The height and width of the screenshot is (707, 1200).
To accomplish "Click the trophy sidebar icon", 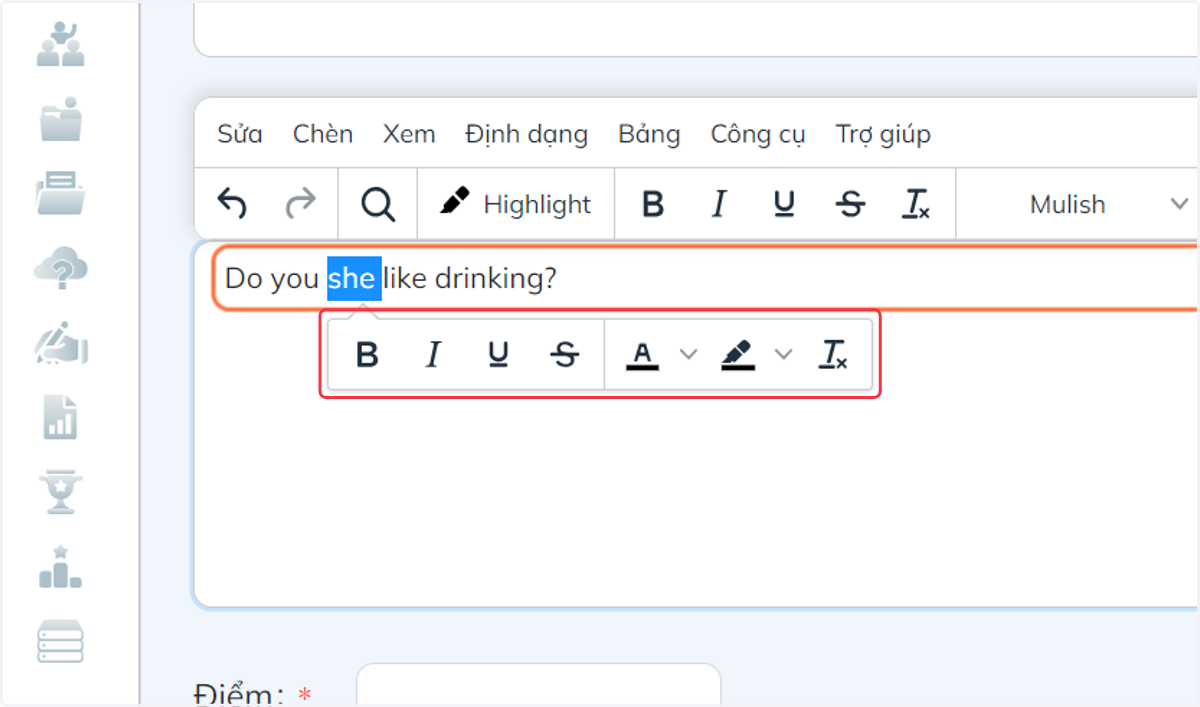I will point(60,491).
